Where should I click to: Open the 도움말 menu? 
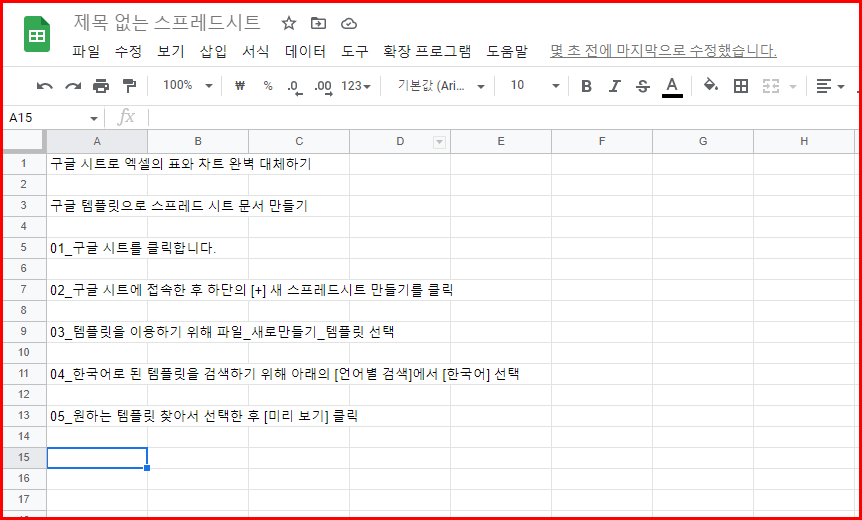click(x=507, y=52)
